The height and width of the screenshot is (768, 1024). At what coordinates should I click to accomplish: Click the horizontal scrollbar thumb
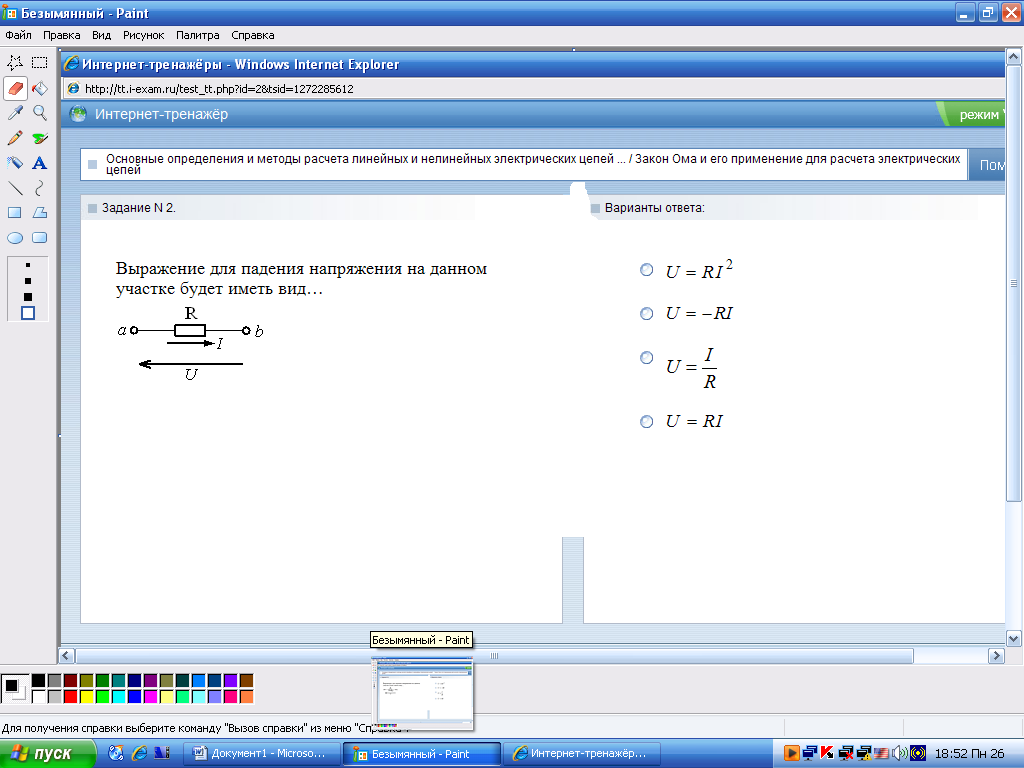click(494, 655)
